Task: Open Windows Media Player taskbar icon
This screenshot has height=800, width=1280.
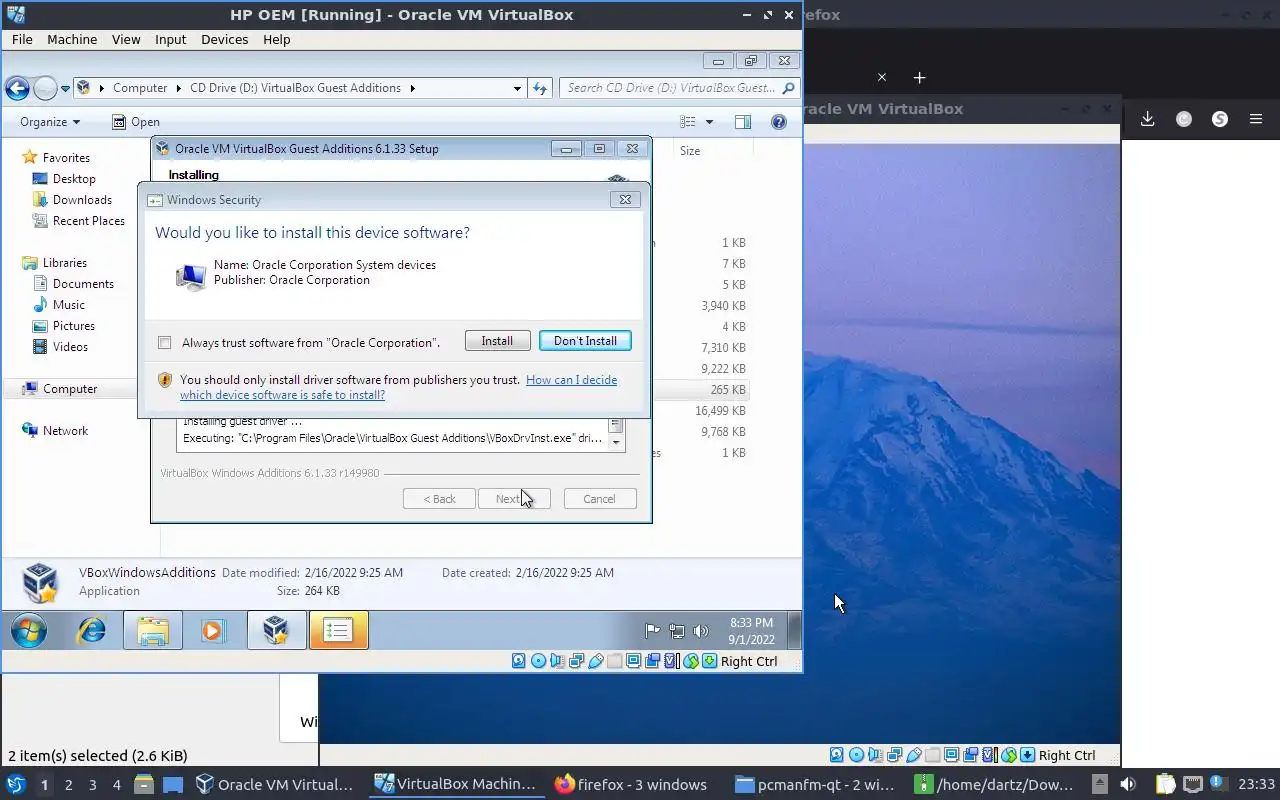Action: click(x=212, y=631)
